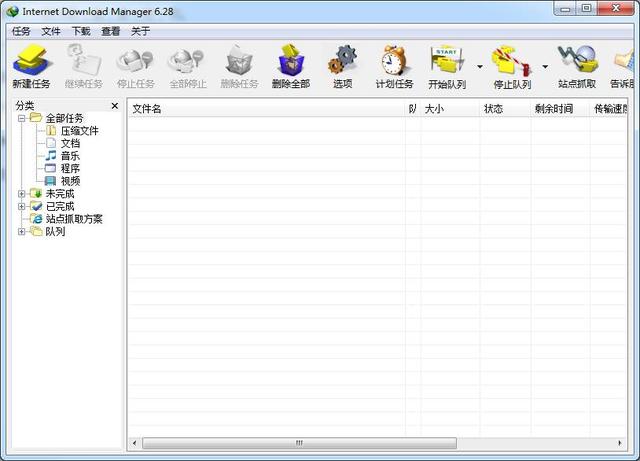Viewport: 640px width, 461px height.
Task: Sort by 剩余时间 column header
Action: click(560, 109)
